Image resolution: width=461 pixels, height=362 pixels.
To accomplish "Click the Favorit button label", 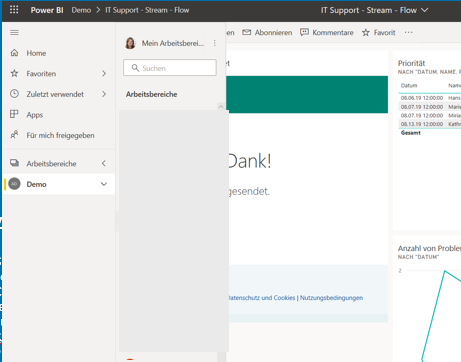I will (x=384, y=32).
